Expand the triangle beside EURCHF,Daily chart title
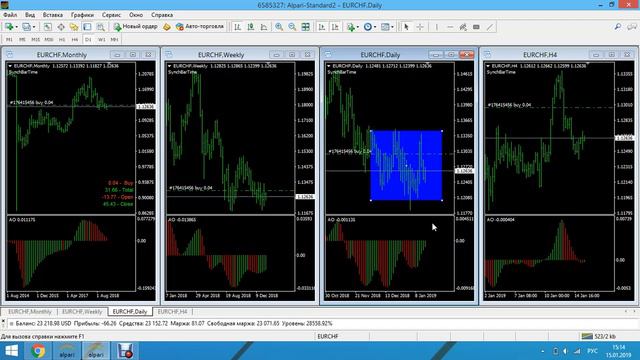This screenshot has height=360, width=640. point(329,66)
